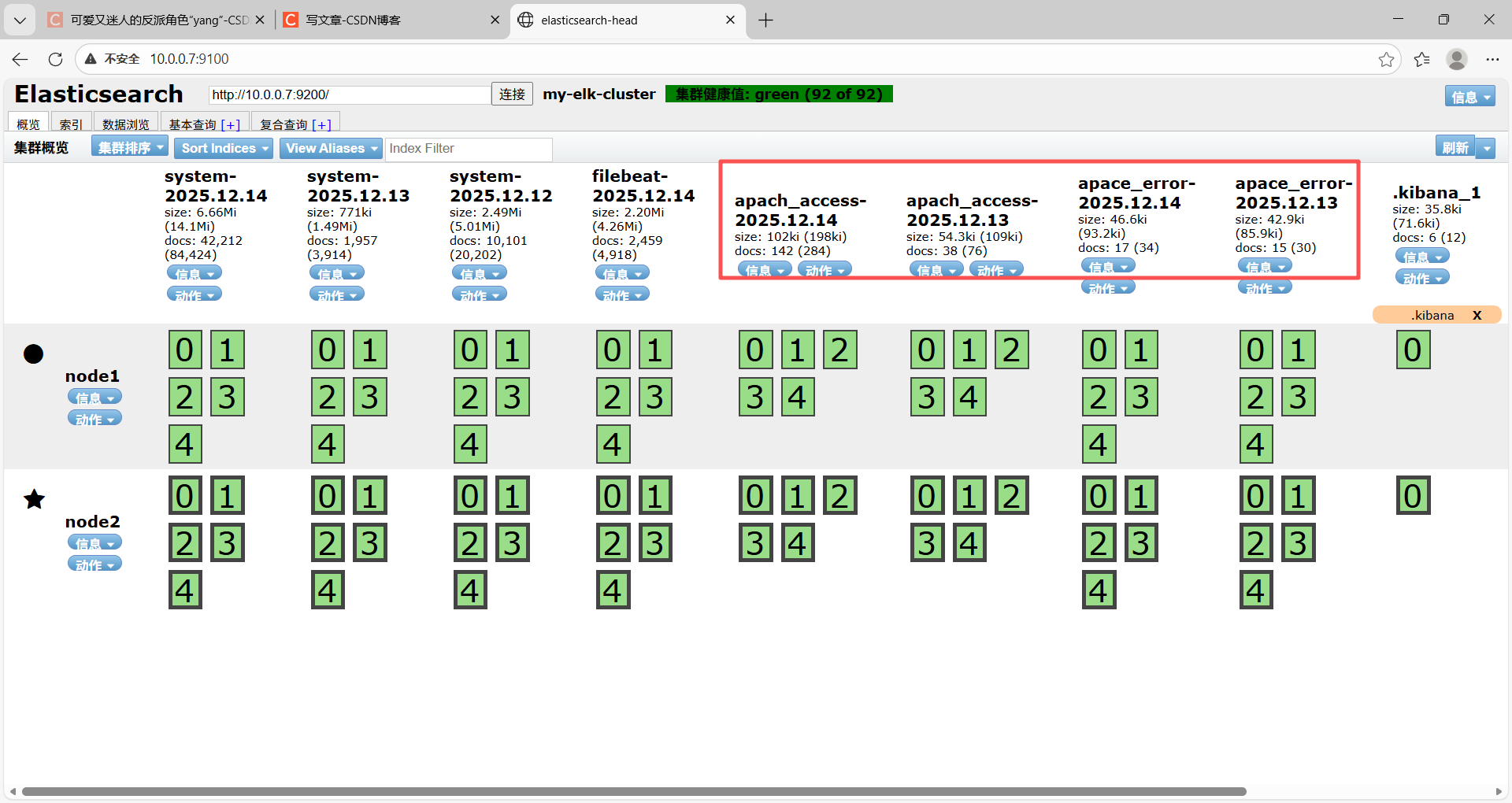Viewport: 1512px width, 803px height.
Task: Open 动作 menu for system-2025.12.12
Action: (479, 294)
